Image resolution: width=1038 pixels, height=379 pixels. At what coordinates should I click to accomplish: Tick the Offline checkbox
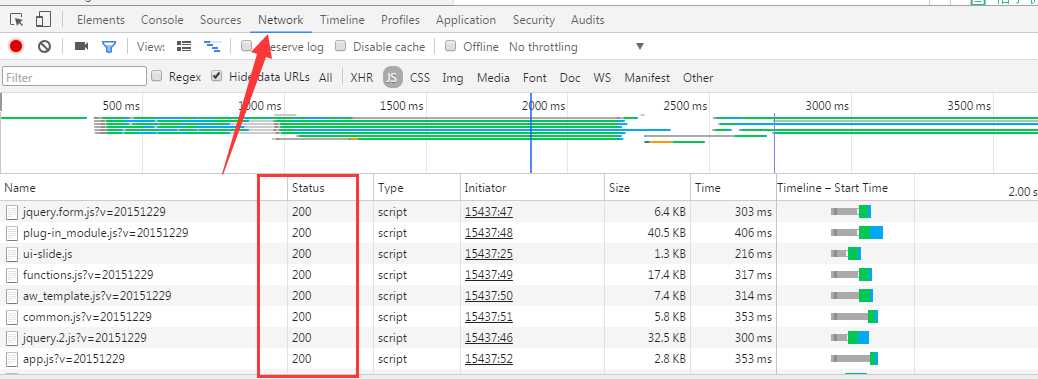point(451,46)
